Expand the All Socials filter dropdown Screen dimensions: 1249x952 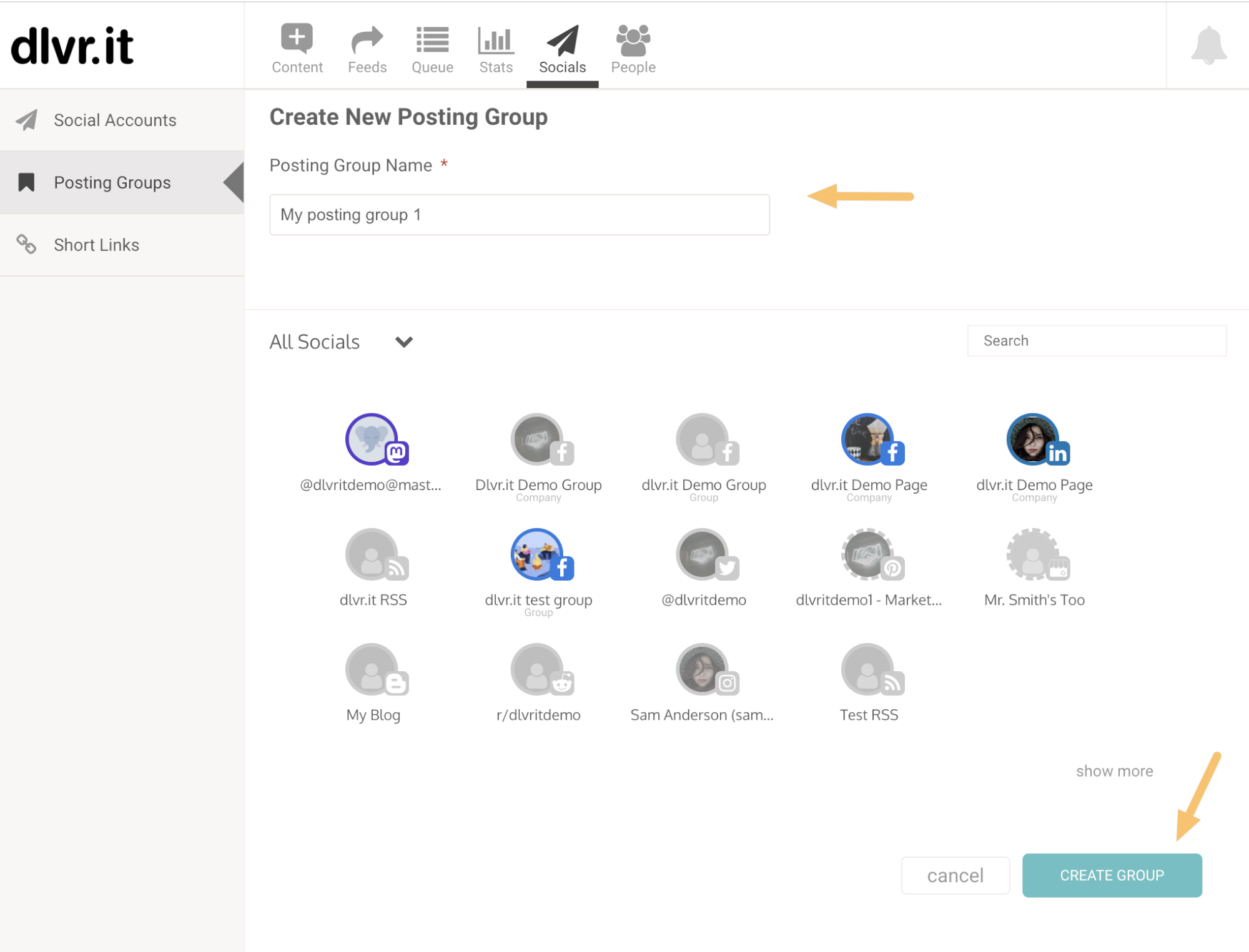coord(403,342)
